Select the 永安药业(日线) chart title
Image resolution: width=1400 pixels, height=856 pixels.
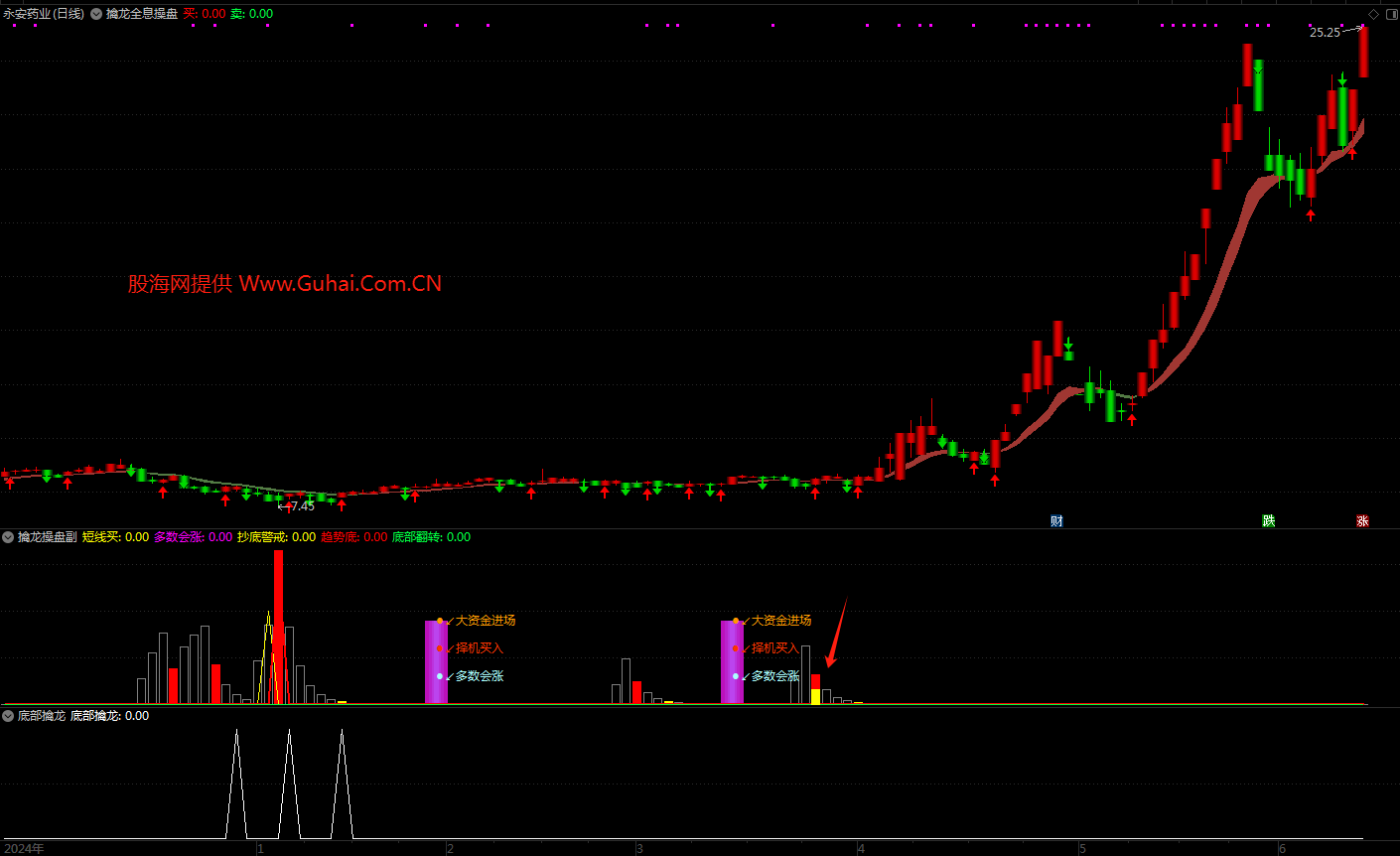pyautogui.click(x=44, y=14)
